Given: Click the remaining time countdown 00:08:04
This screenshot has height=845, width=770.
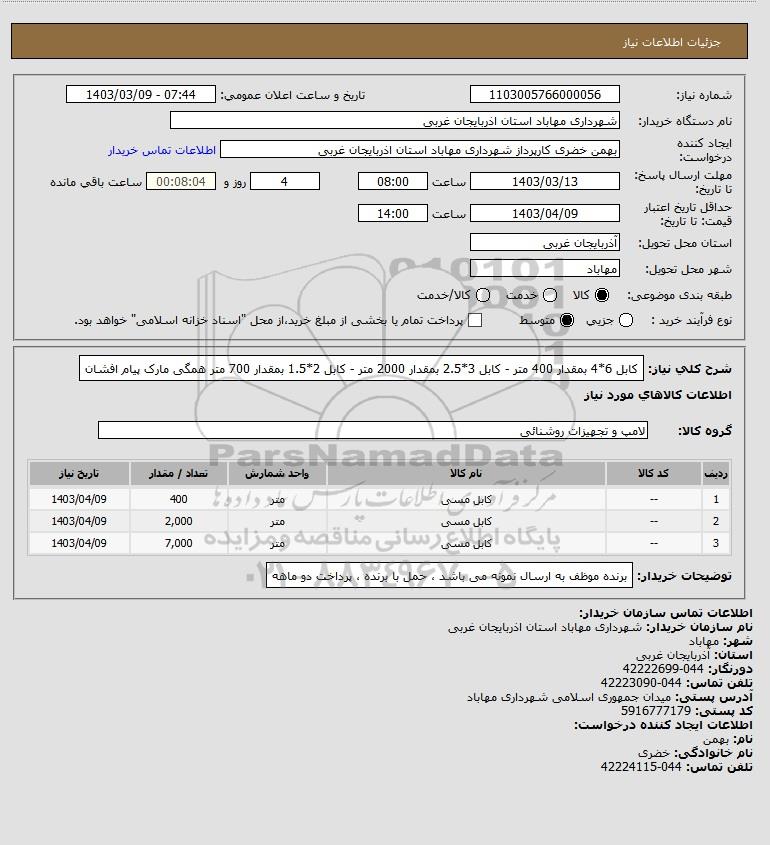Looking at the screenshot, I should [x=181, y=182].
